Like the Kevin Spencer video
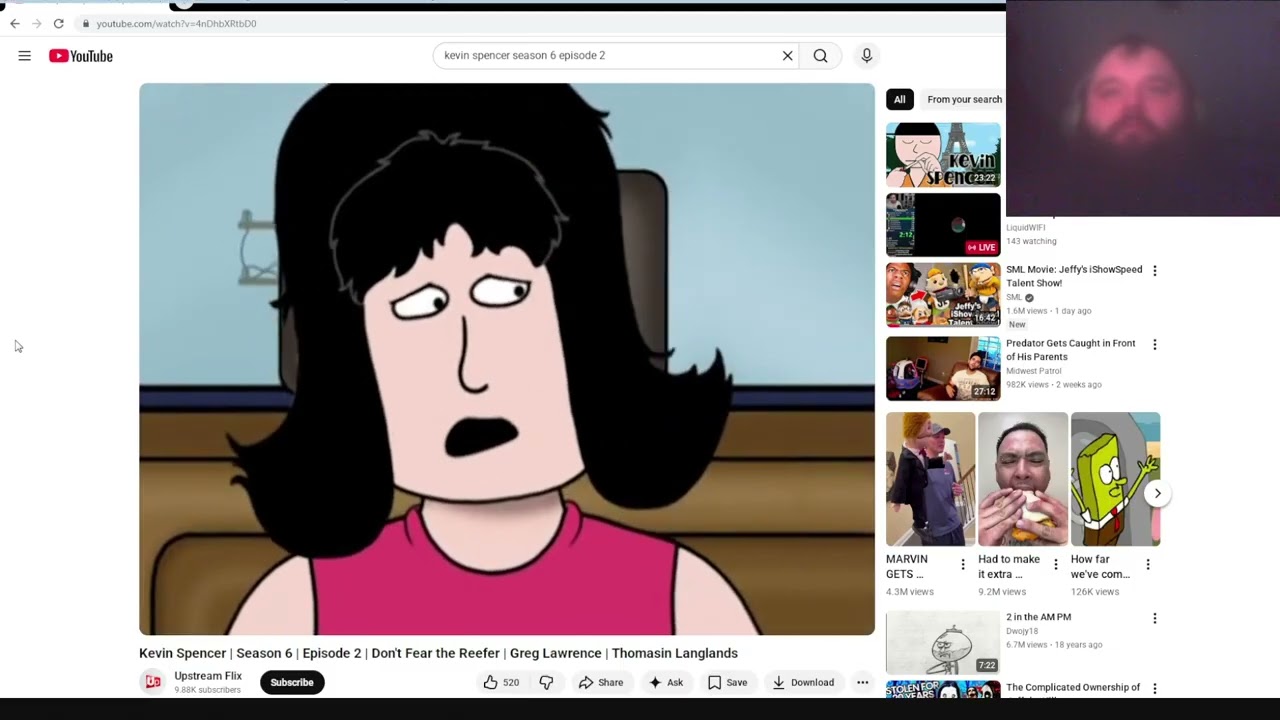 click(501, 682)
